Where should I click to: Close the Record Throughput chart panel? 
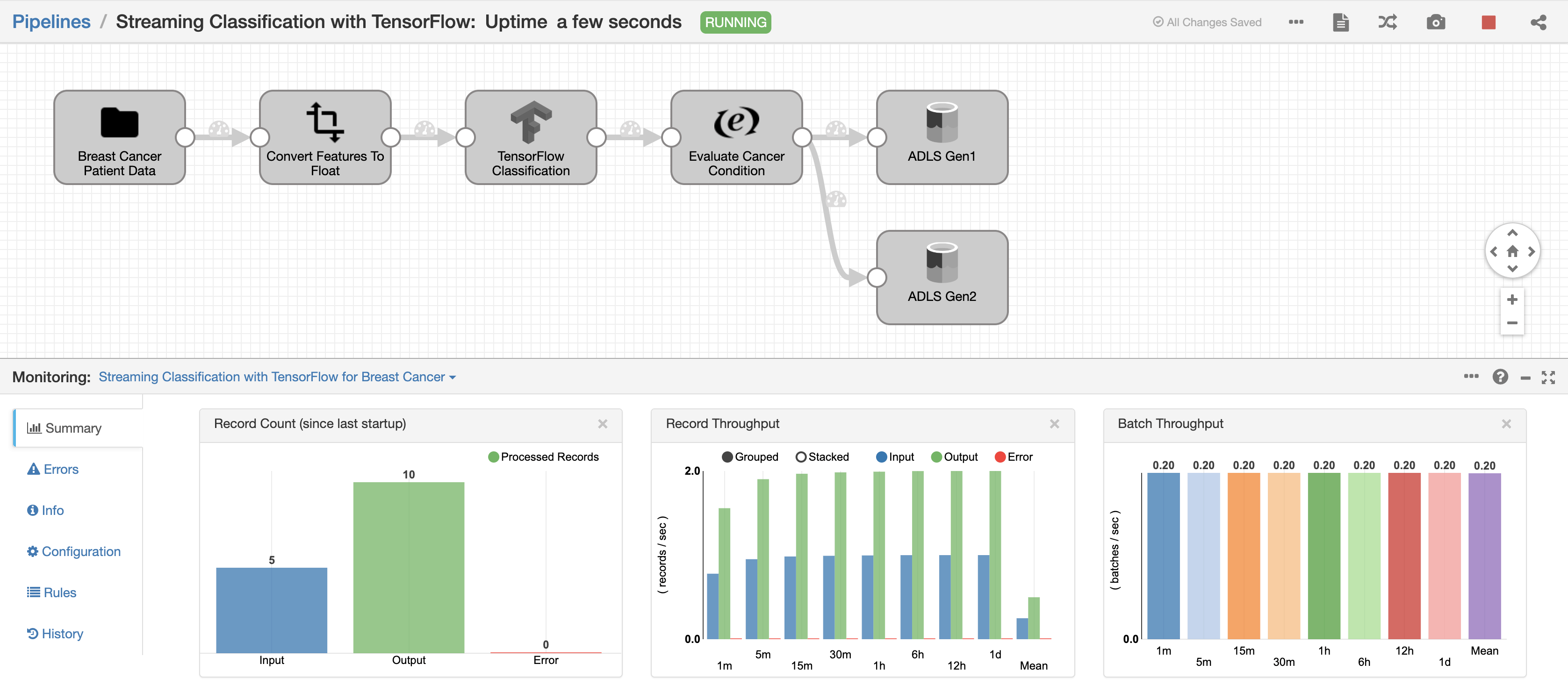(1054, 424)
